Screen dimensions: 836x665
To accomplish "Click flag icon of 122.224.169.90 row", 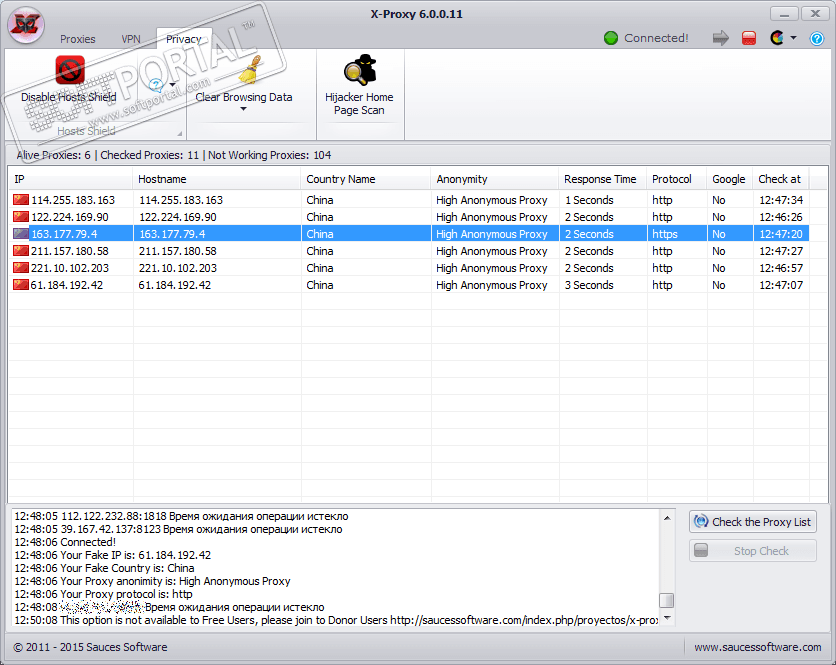I will [21, 217].
